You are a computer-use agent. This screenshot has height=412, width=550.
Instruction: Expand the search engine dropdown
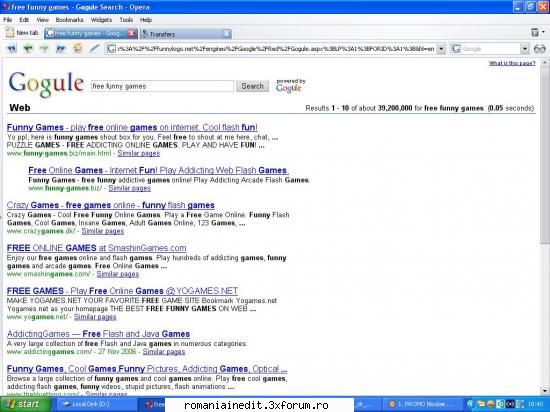[524, 49]
